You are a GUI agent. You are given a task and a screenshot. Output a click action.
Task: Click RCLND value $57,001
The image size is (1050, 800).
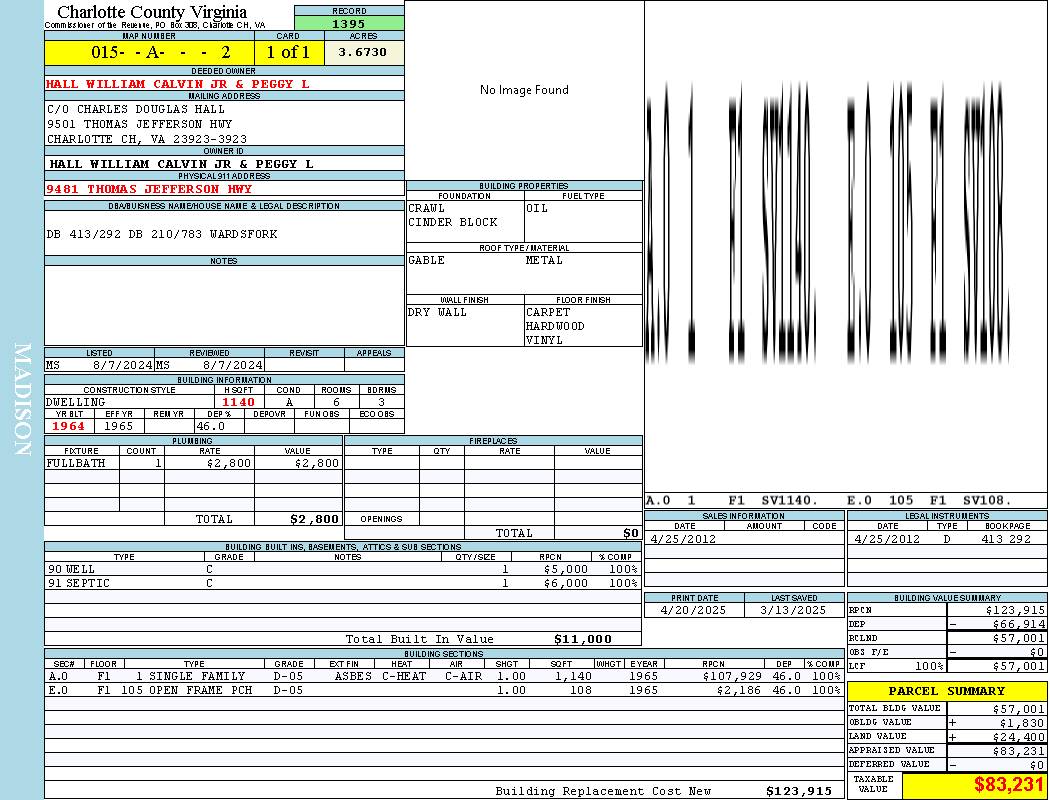[1019, 639]
